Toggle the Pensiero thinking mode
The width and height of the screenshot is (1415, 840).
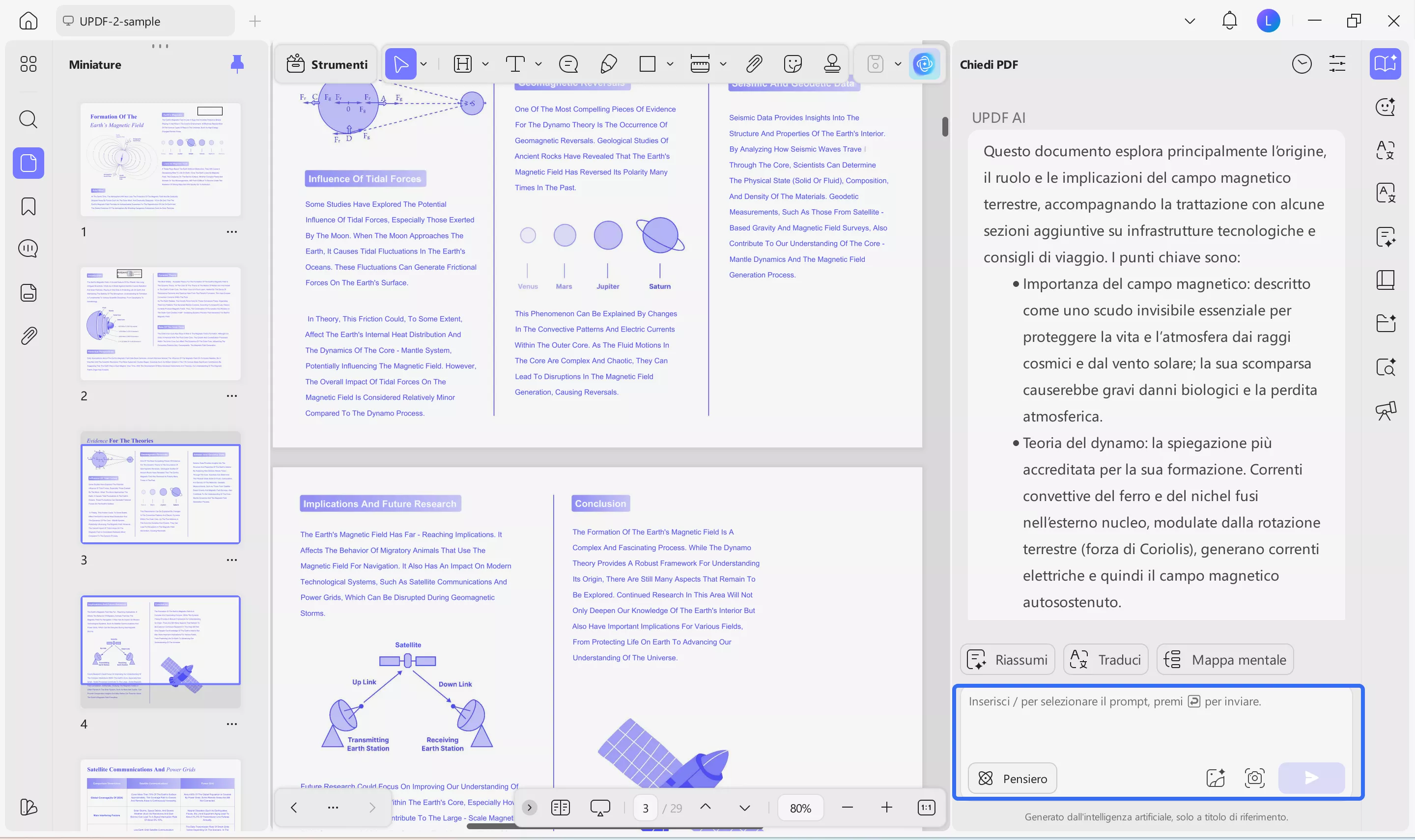pos(1012,778)
